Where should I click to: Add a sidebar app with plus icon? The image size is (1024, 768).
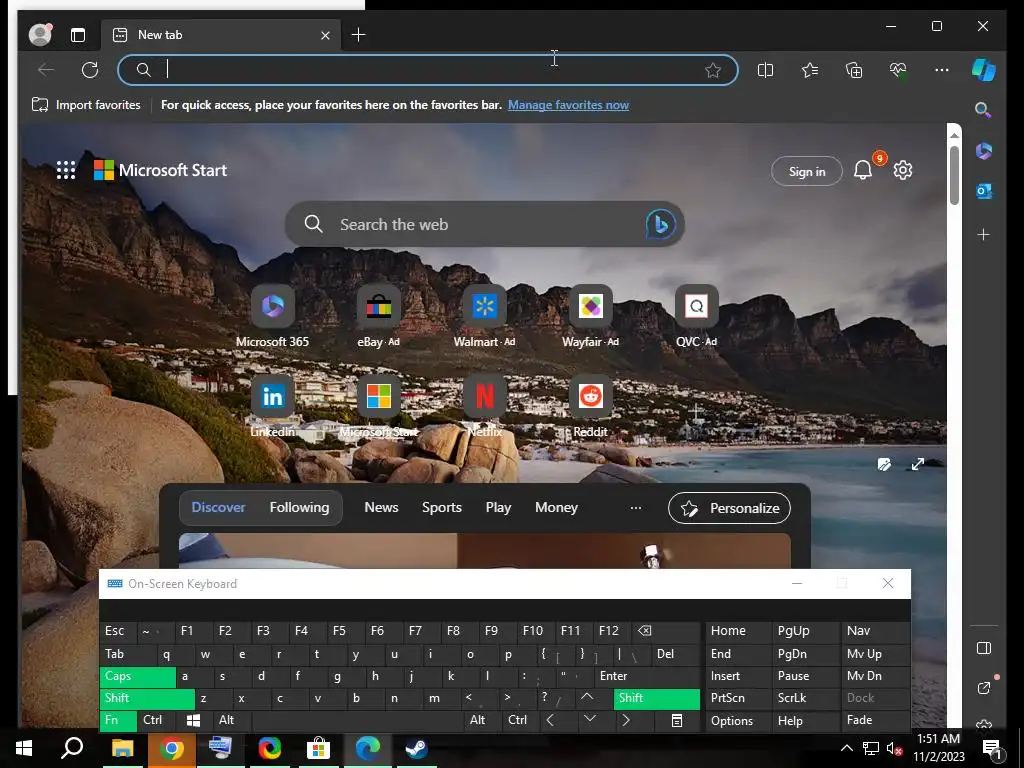[984, 234]
